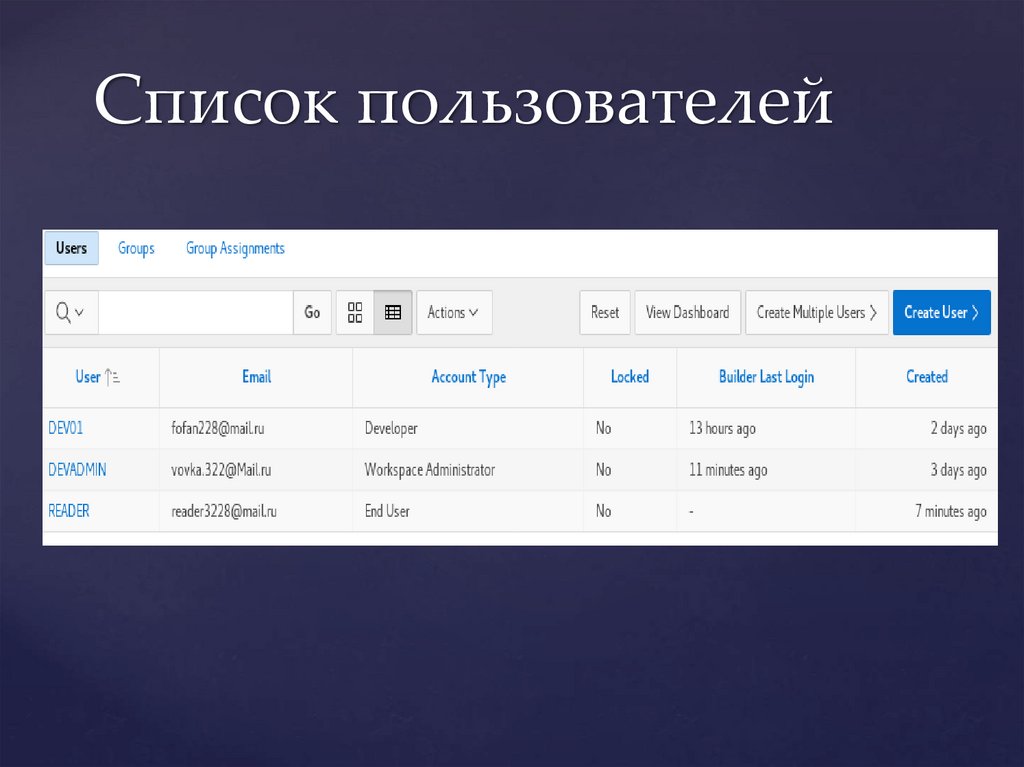
Task: Click the sort icon on the User column
Action: (113, 377)
